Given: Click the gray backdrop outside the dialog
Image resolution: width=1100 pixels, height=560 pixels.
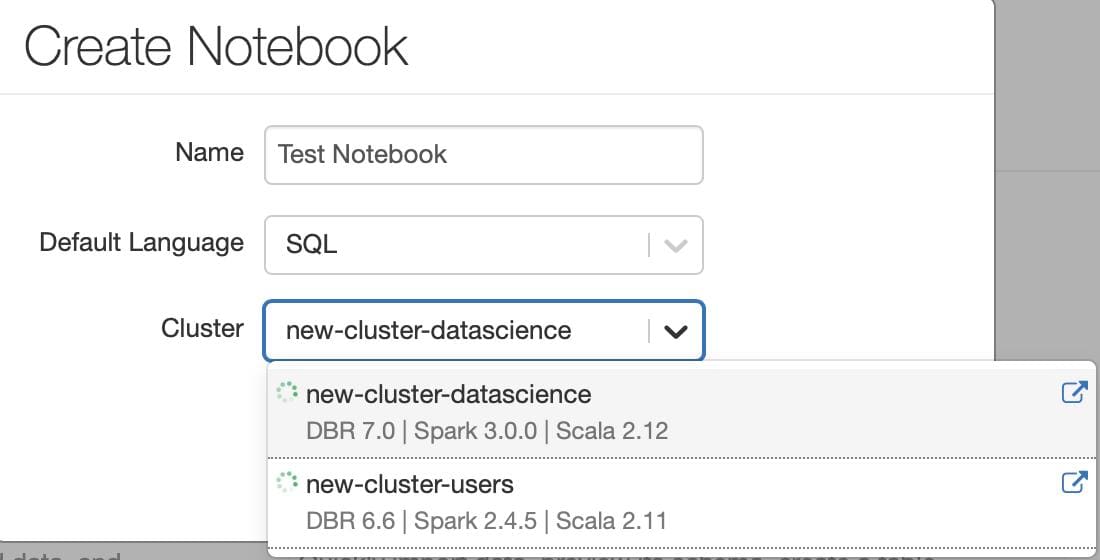Looking at the screenshot, I should point(1047,84).
